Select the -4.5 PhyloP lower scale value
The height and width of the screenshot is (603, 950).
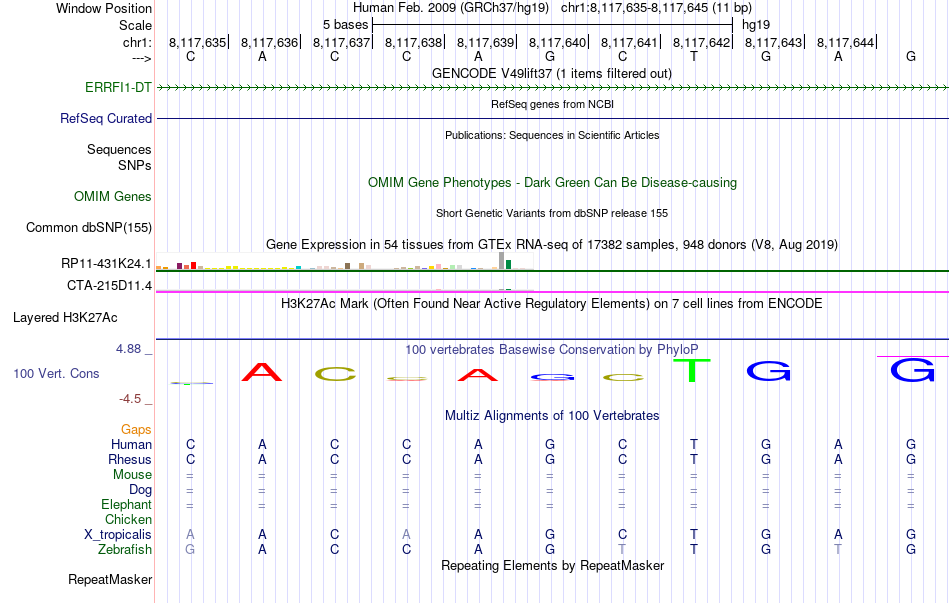click(130, 399)
